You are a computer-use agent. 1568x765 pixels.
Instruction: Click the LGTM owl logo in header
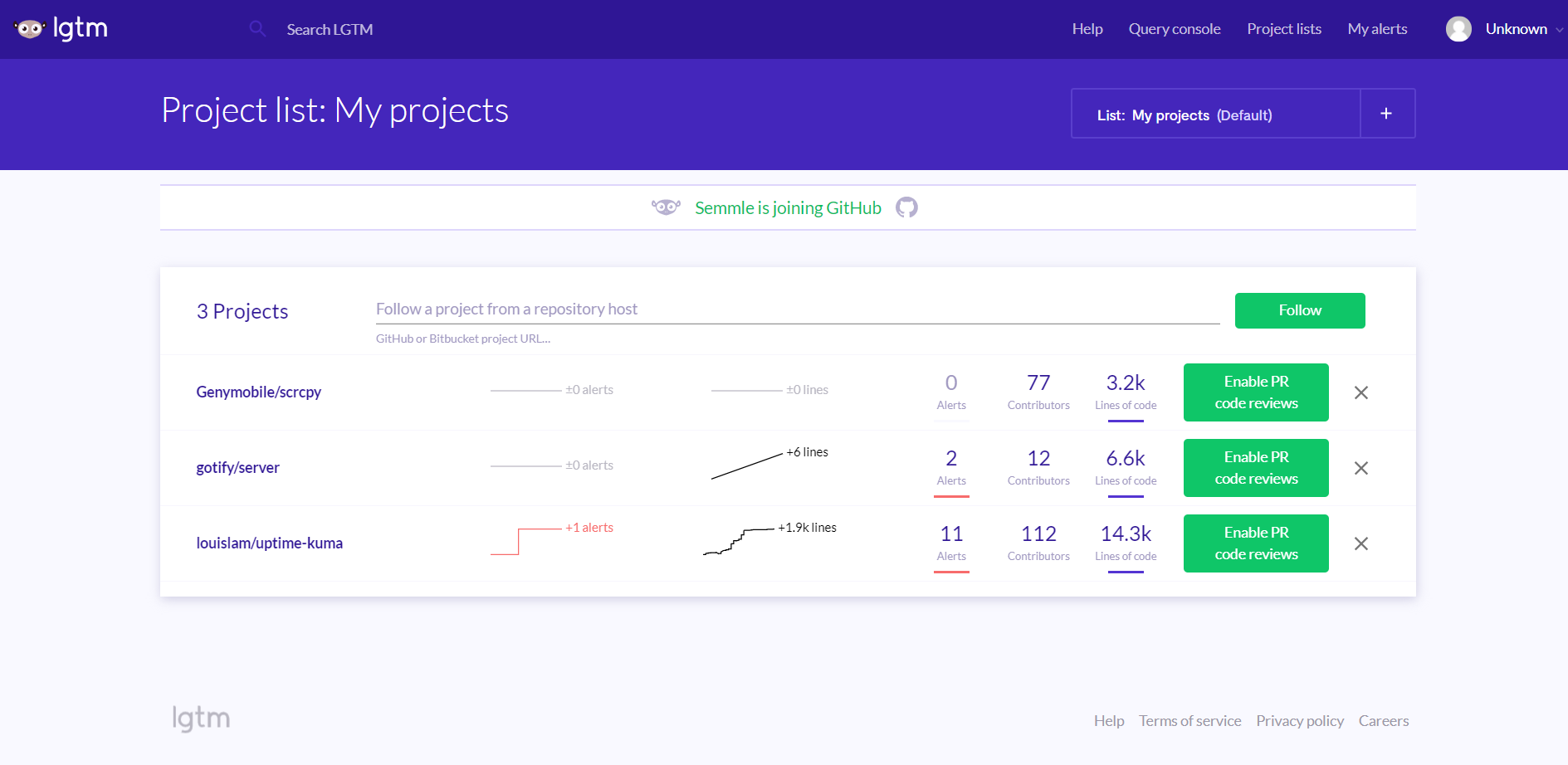point(61,28)
